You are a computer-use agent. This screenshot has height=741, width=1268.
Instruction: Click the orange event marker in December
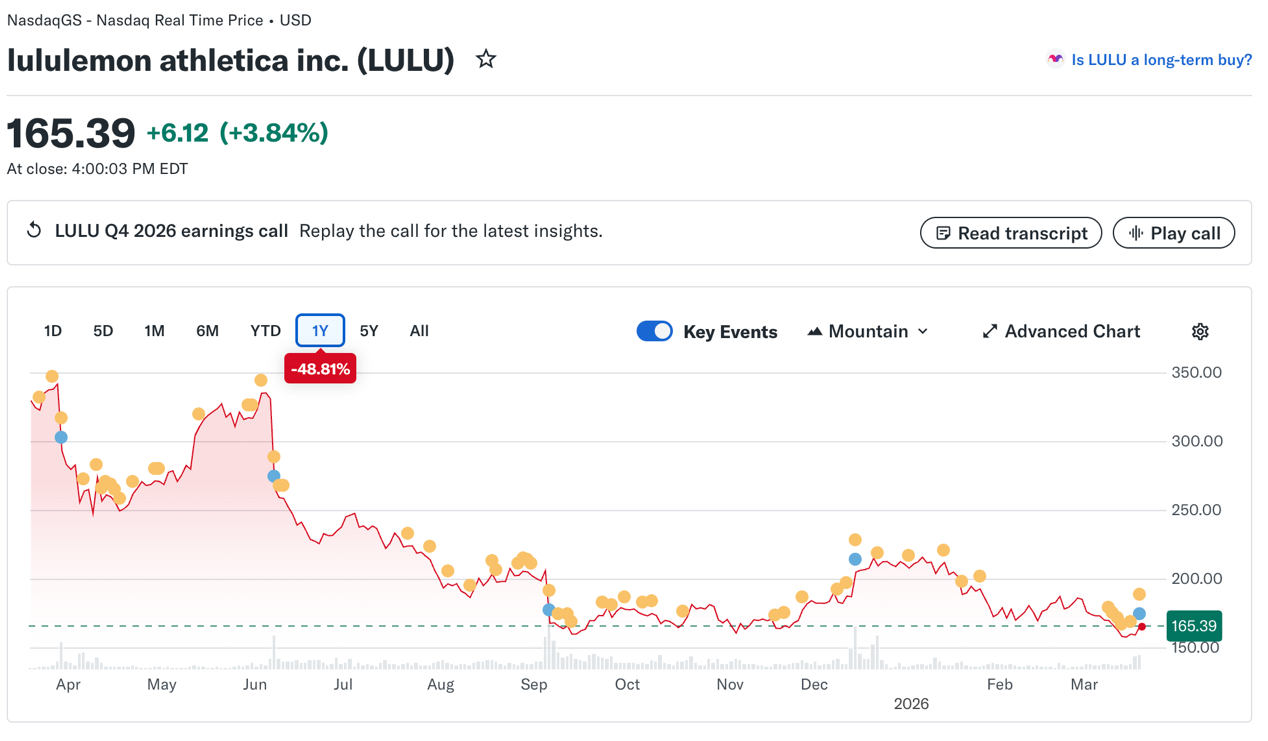pos(853,538)
